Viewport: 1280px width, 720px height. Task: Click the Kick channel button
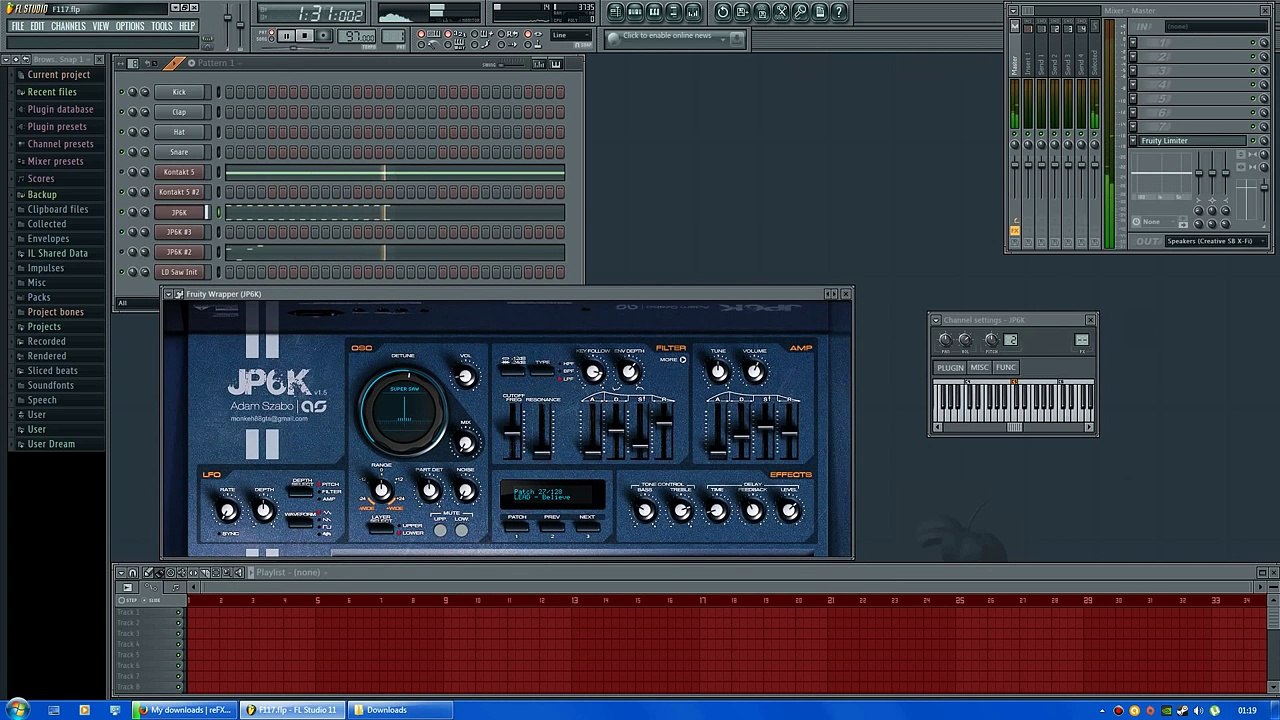(179, 92)
